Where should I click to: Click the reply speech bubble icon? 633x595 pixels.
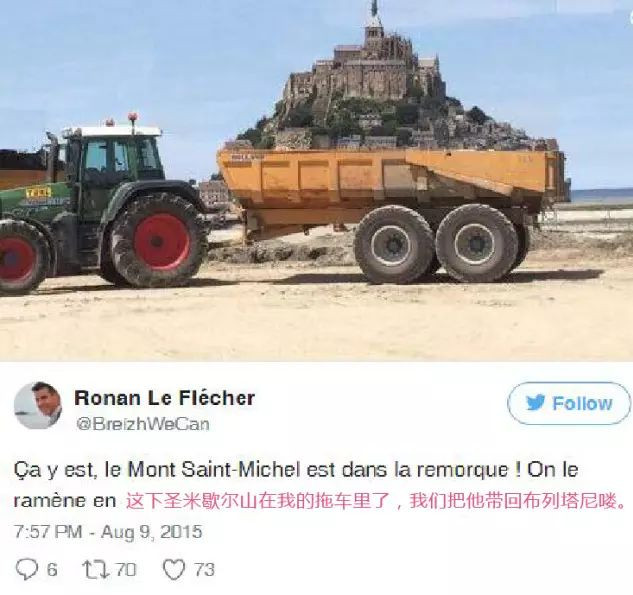pyautogui.click(x=27, y=569)
